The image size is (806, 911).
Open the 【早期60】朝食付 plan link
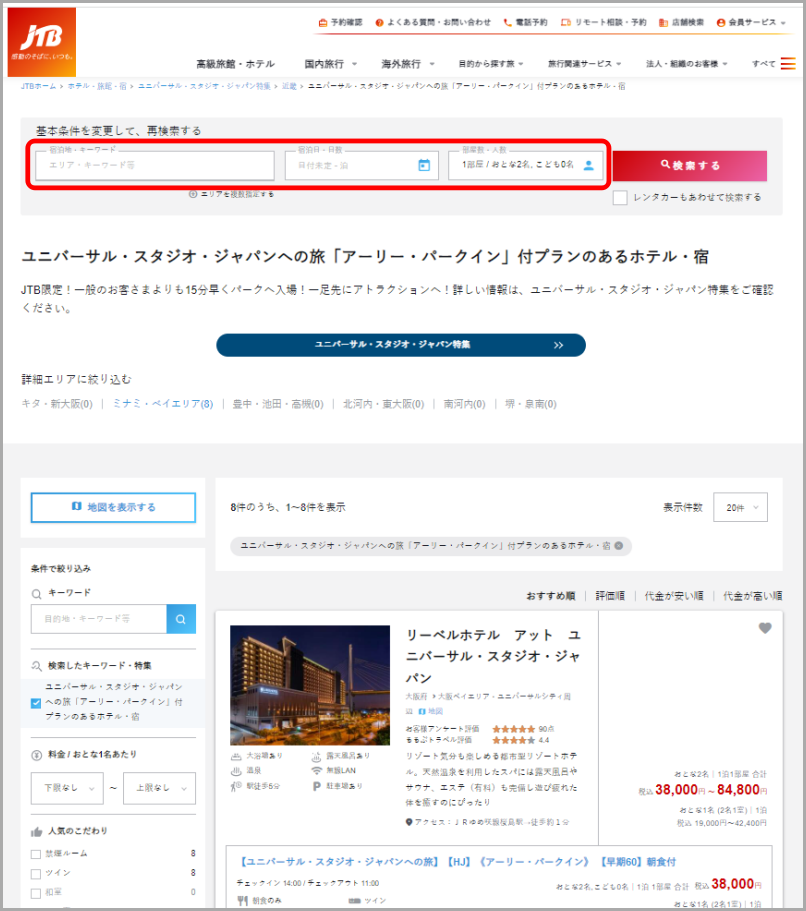(458, 862)
